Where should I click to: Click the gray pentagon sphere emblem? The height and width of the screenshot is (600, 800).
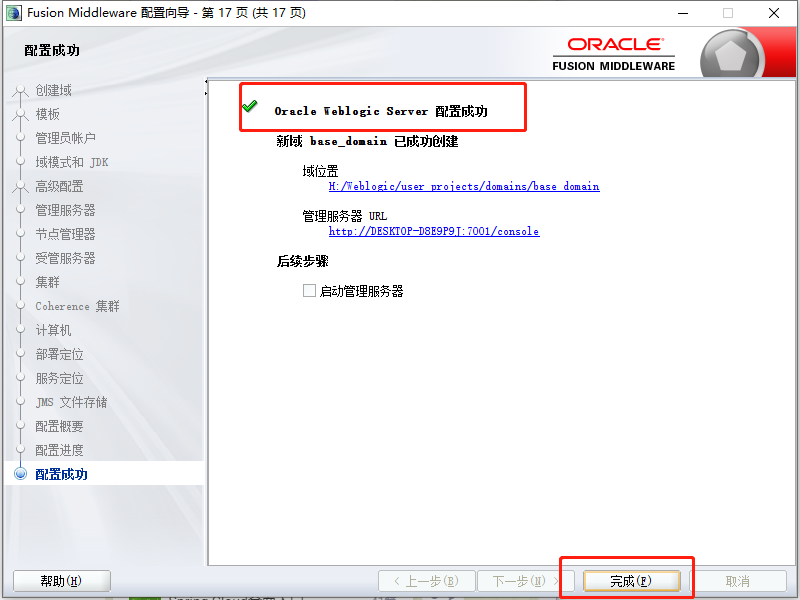tap(731, 55)
